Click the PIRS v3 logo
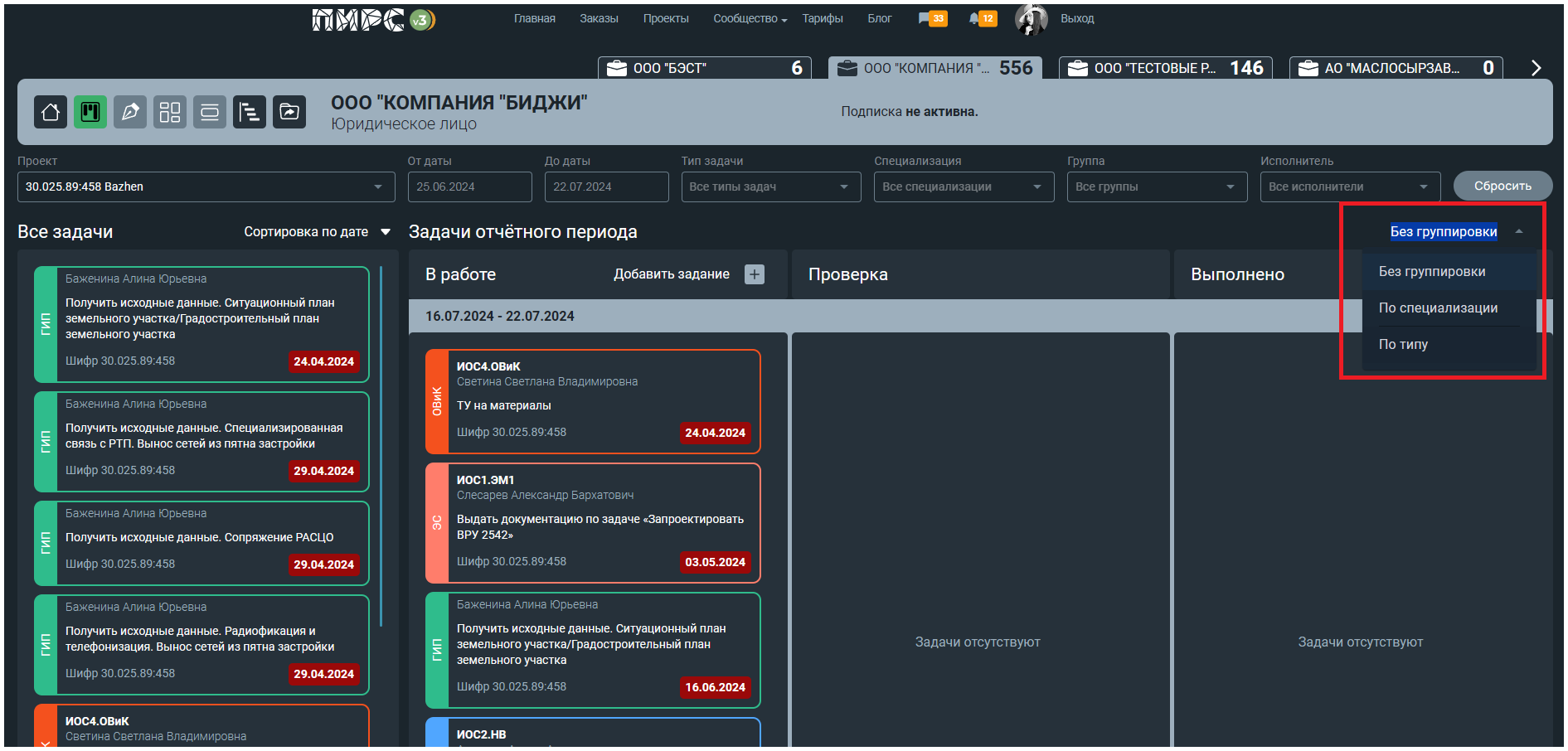Image resolution: width=1568 pixels, height=751 pixels. tap(374, 19)
